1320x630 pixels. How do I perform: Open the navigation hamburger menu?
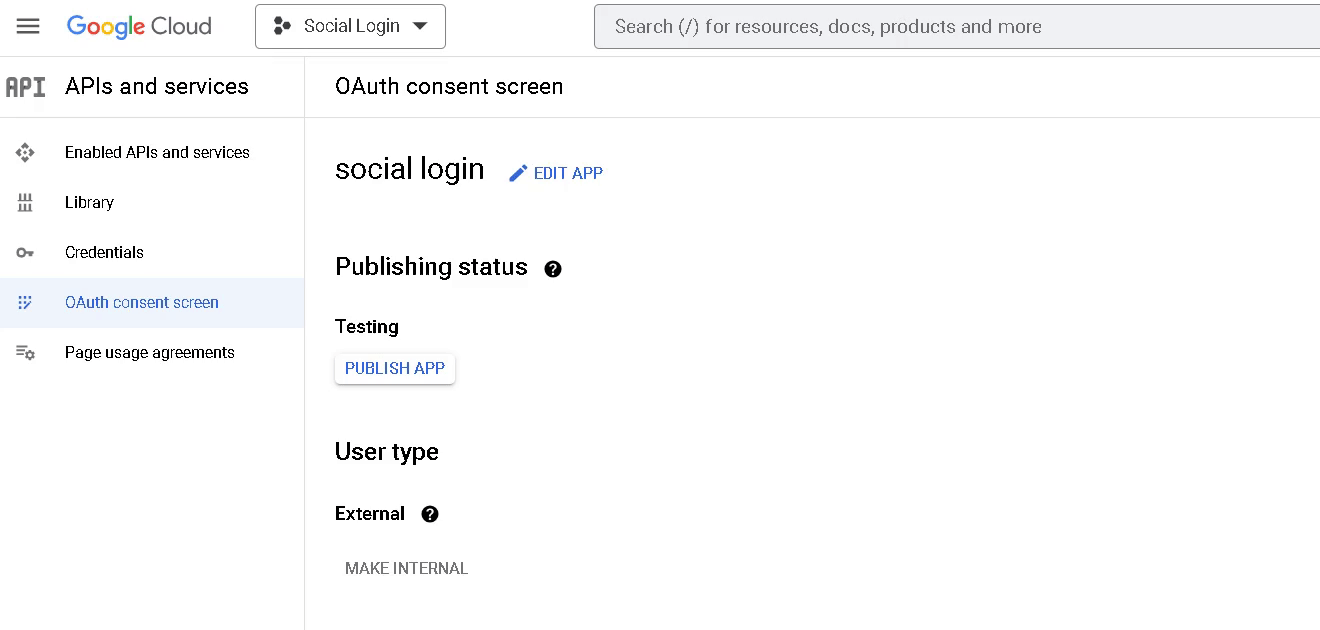click(27, 26)
